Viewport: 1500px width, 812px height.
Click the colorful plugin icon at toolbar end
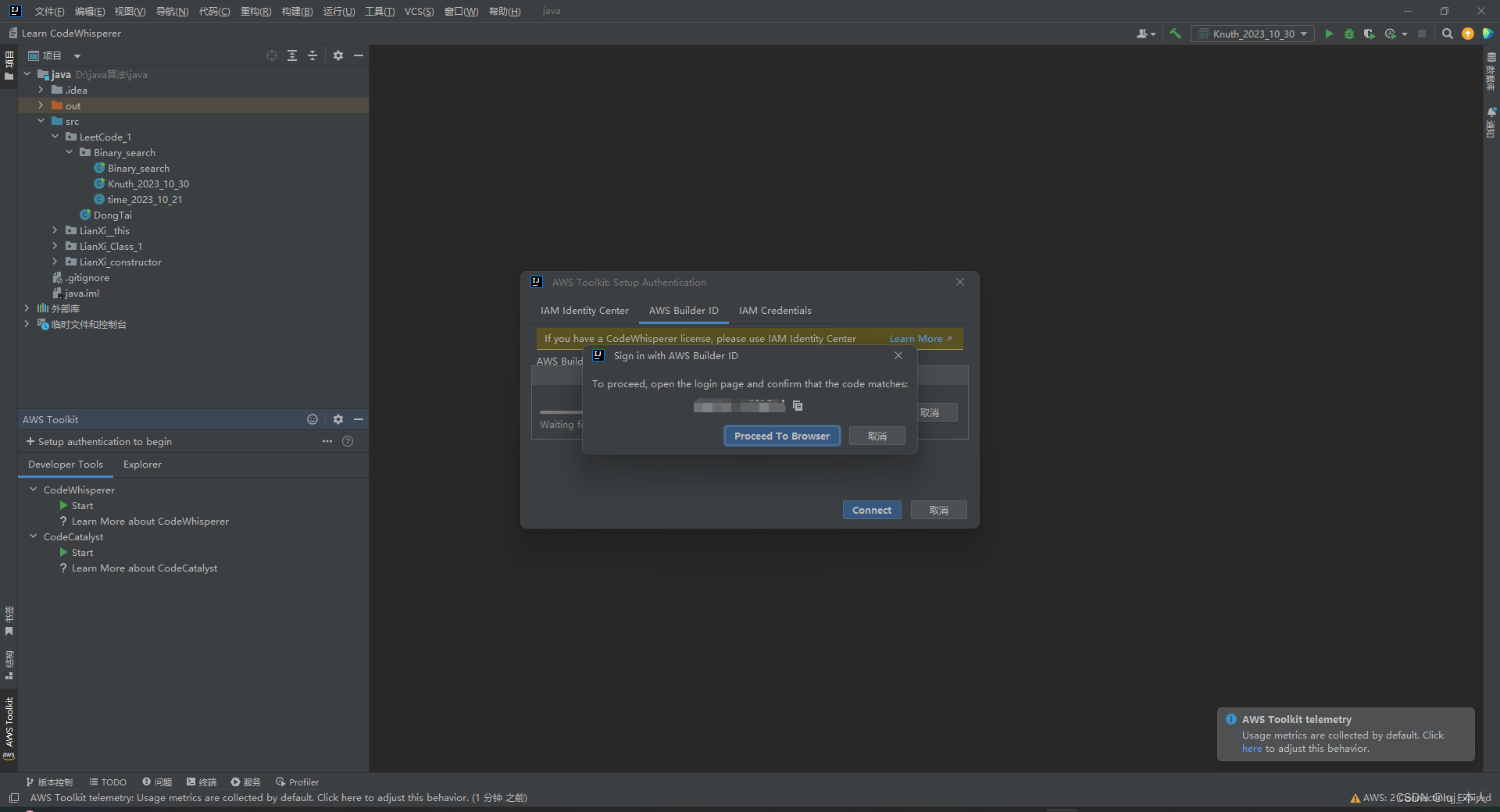[x=1487, y=34]
